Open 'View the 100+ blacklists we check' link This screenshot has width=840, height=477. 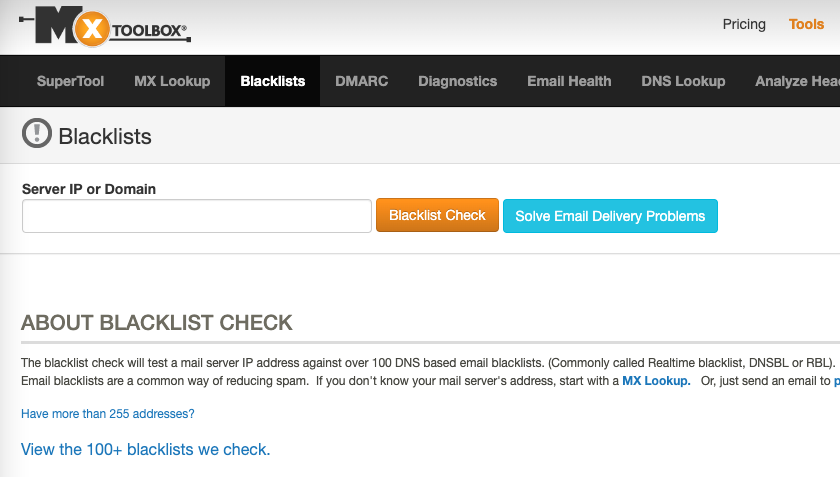(x=146, y=449)
